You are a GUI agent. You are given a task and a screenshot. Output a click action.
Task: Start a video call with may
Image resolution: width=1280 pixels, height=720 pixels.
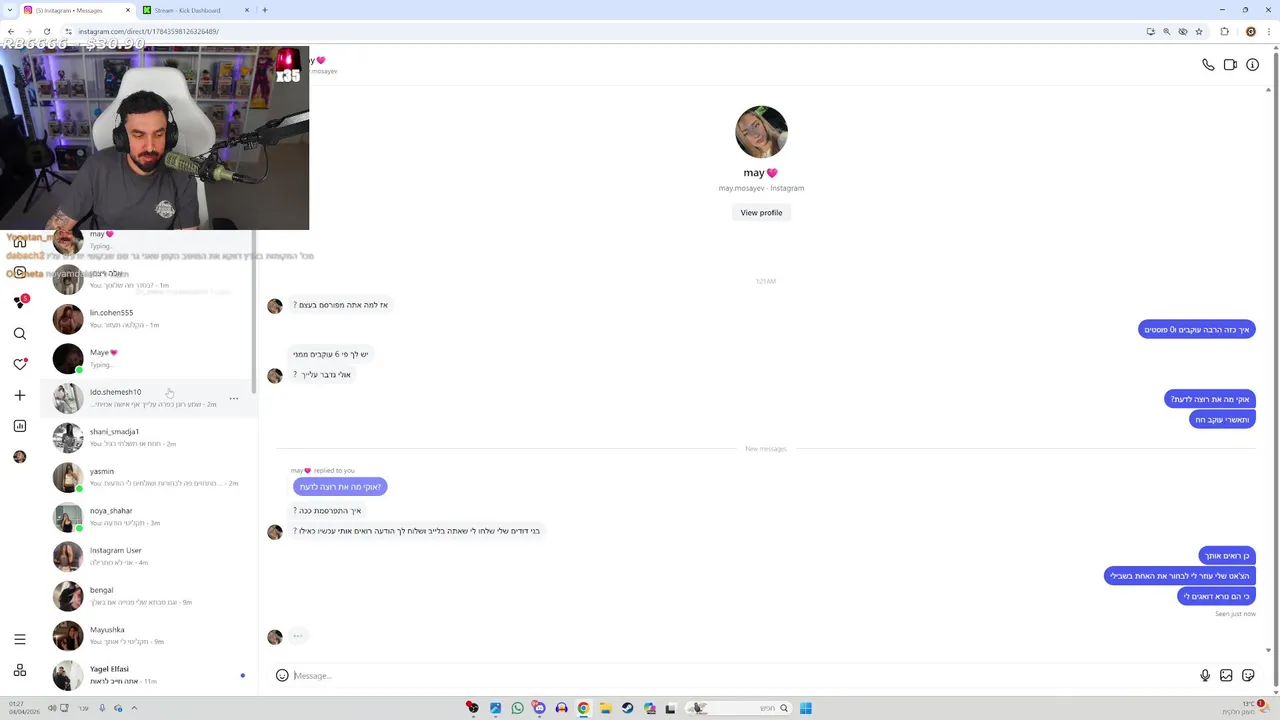[1230, 65]
